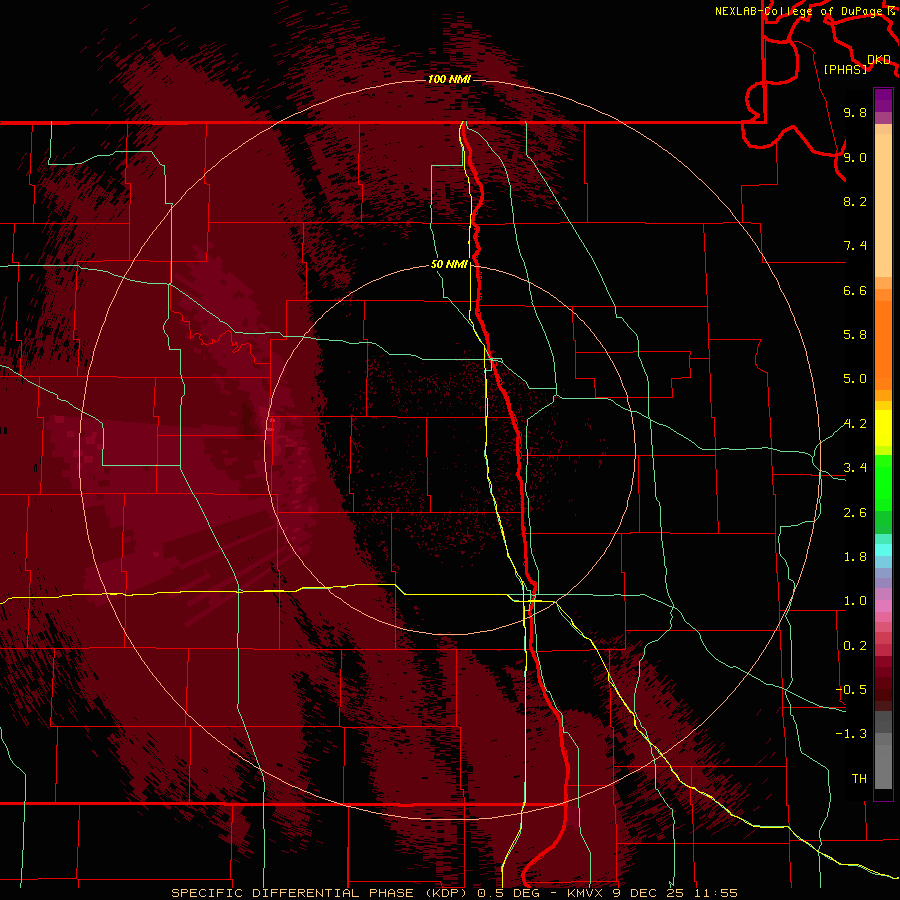Click the 9 DEC 25 11:55 timestamp
This screenshot has width=900, height=900.
click(x=674, y=893)
